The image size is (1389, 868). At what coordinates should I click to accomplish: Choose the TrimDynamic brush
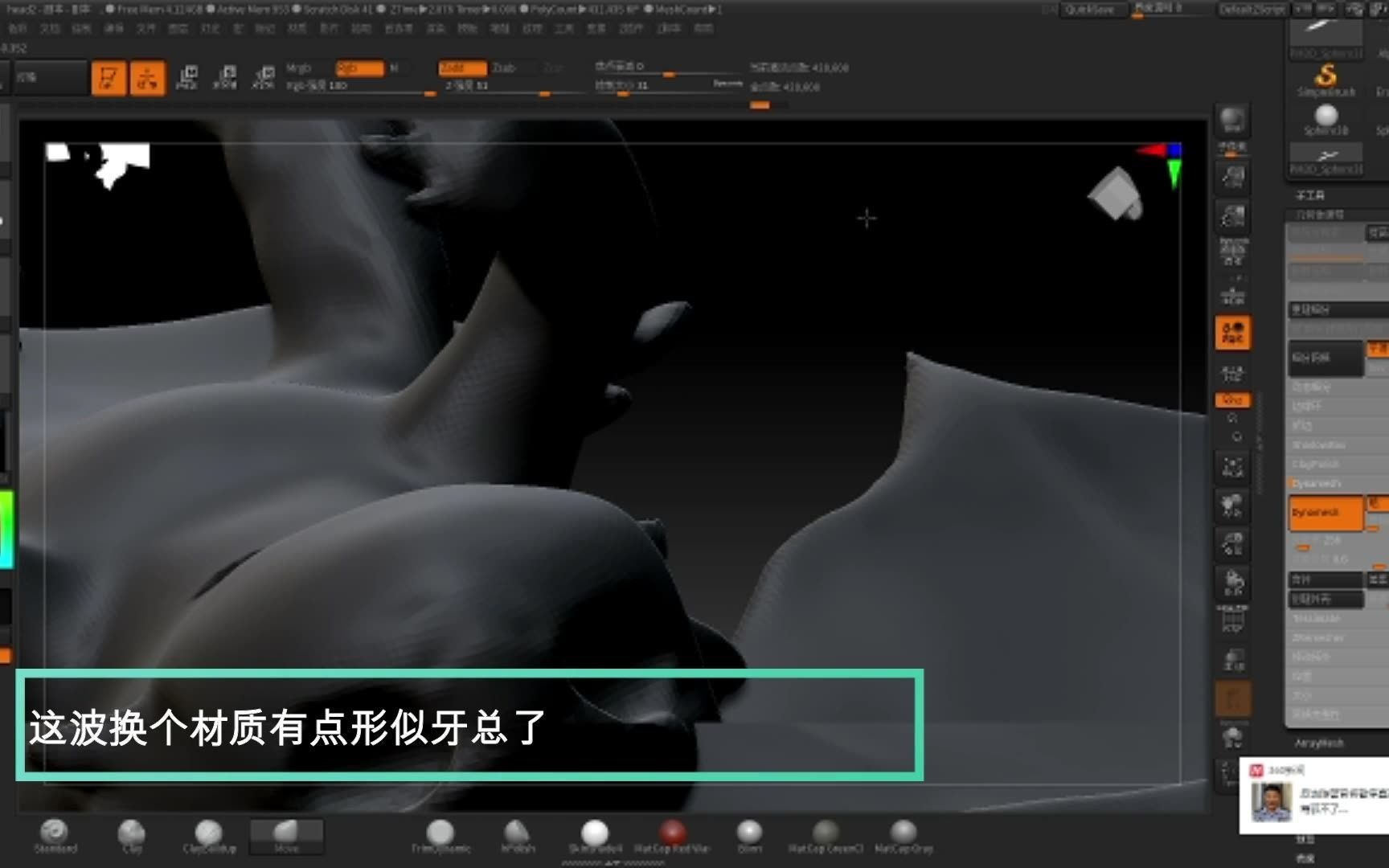pyautogui.click(x=442, y=832)
